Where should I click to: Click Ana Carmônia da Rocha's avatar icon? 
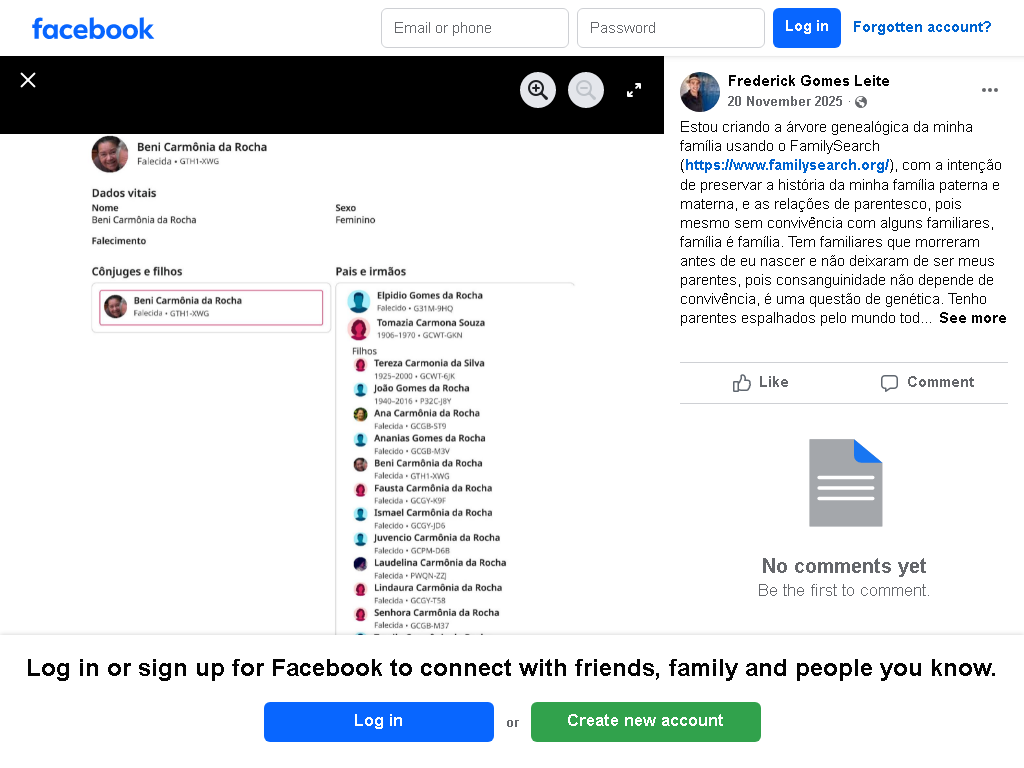coord(360,415)
